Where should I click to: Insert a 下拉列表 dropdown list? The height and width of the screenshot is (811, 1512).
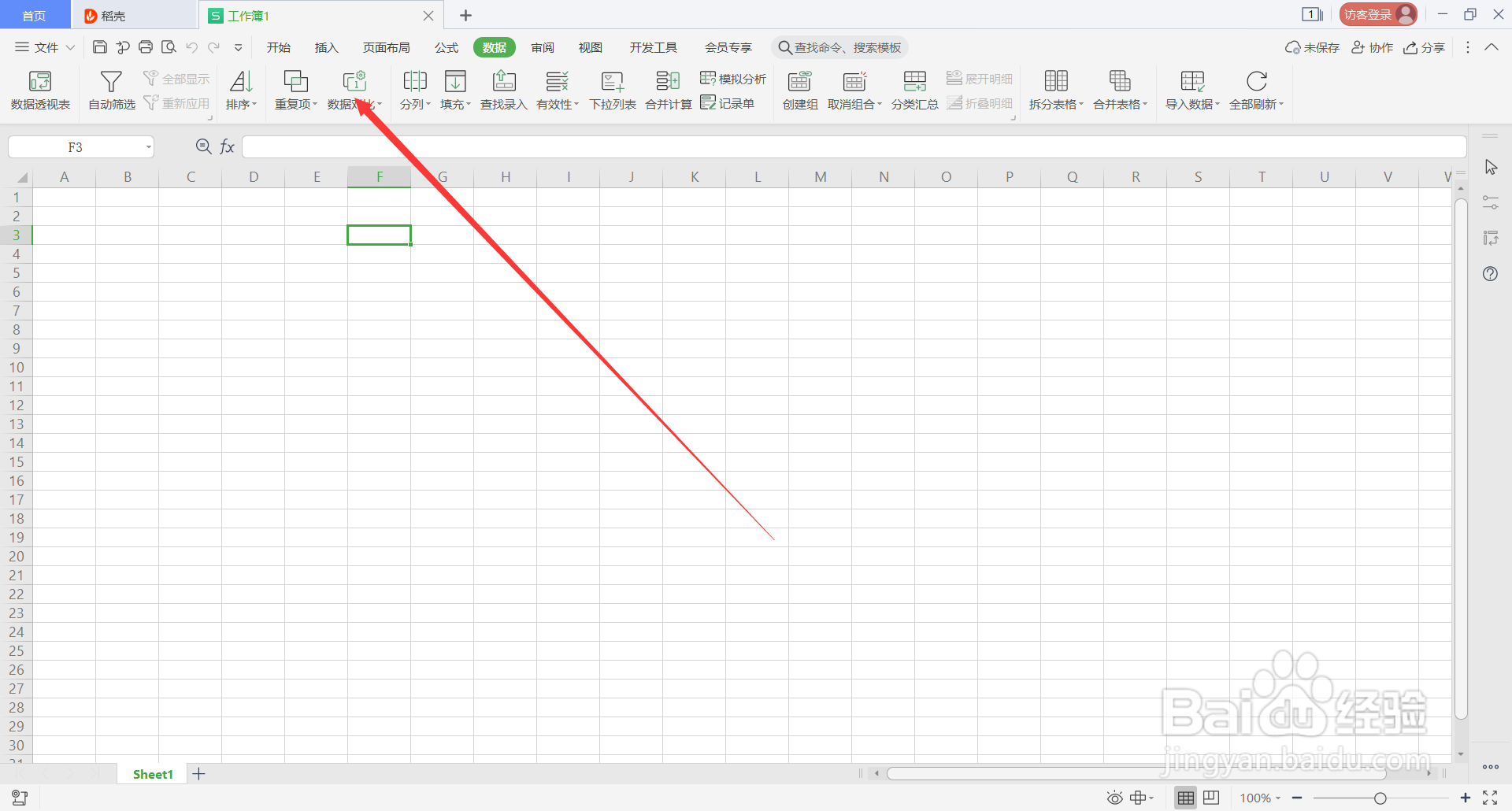[x=613, y=91]
